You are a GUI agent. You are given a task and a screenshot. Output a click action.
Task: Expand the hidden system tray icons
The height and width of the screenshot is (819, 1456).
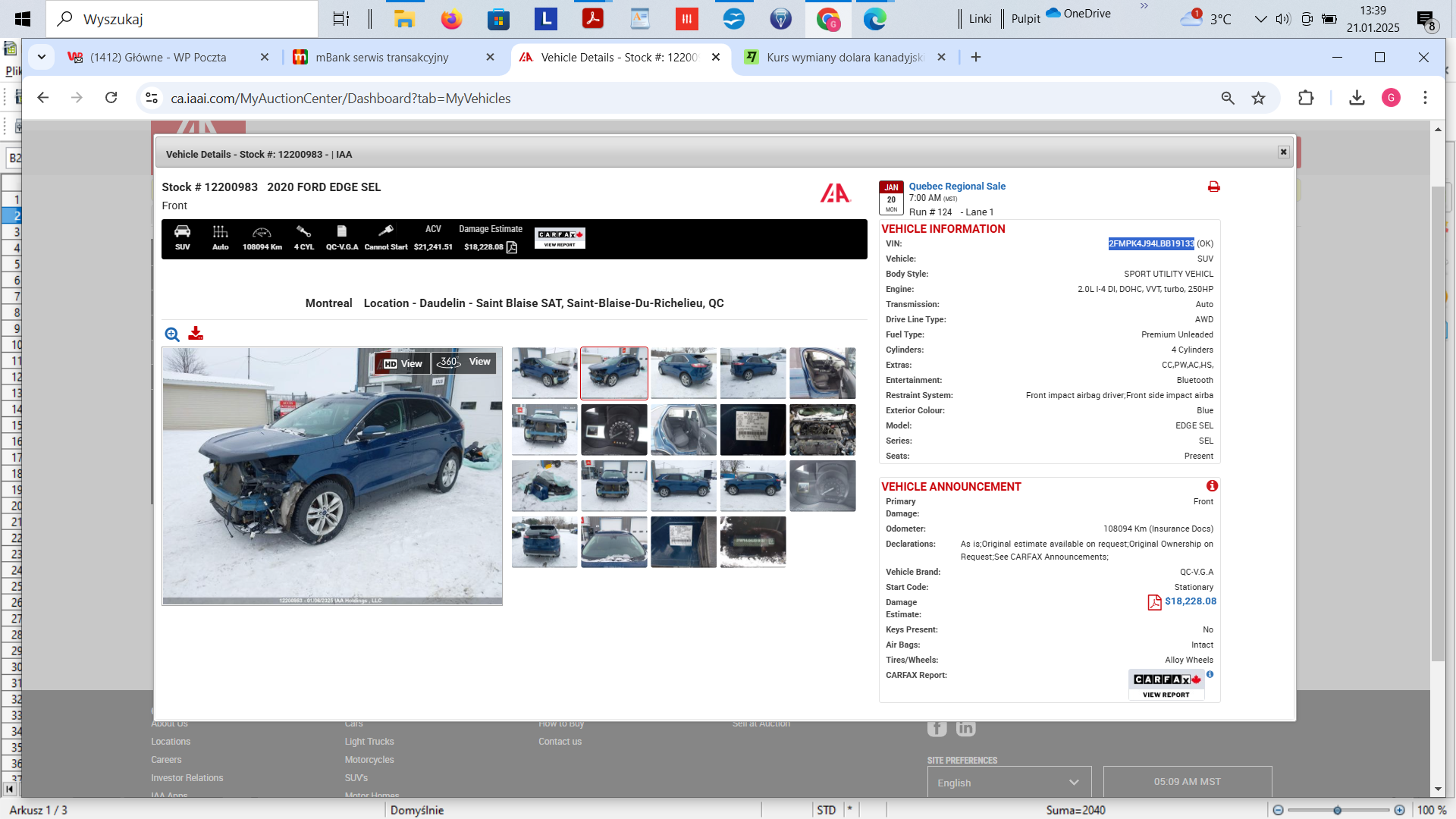[1260, 19]
